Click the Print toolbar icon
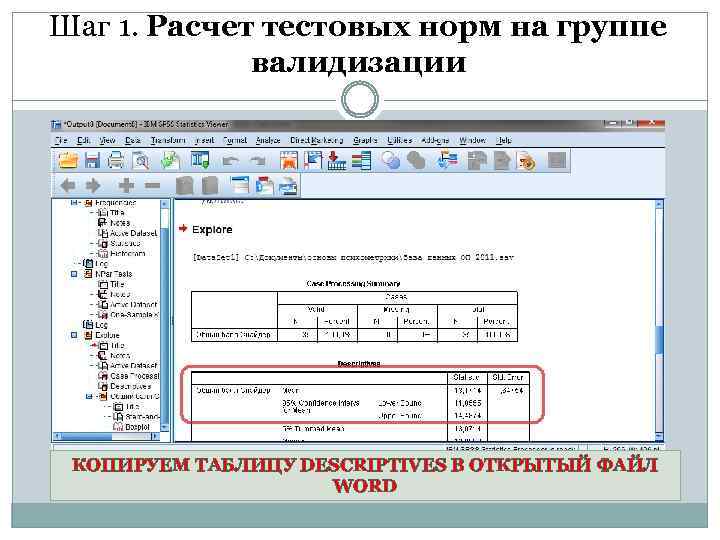This screenshot has height=540, width=720. [116, 161]
